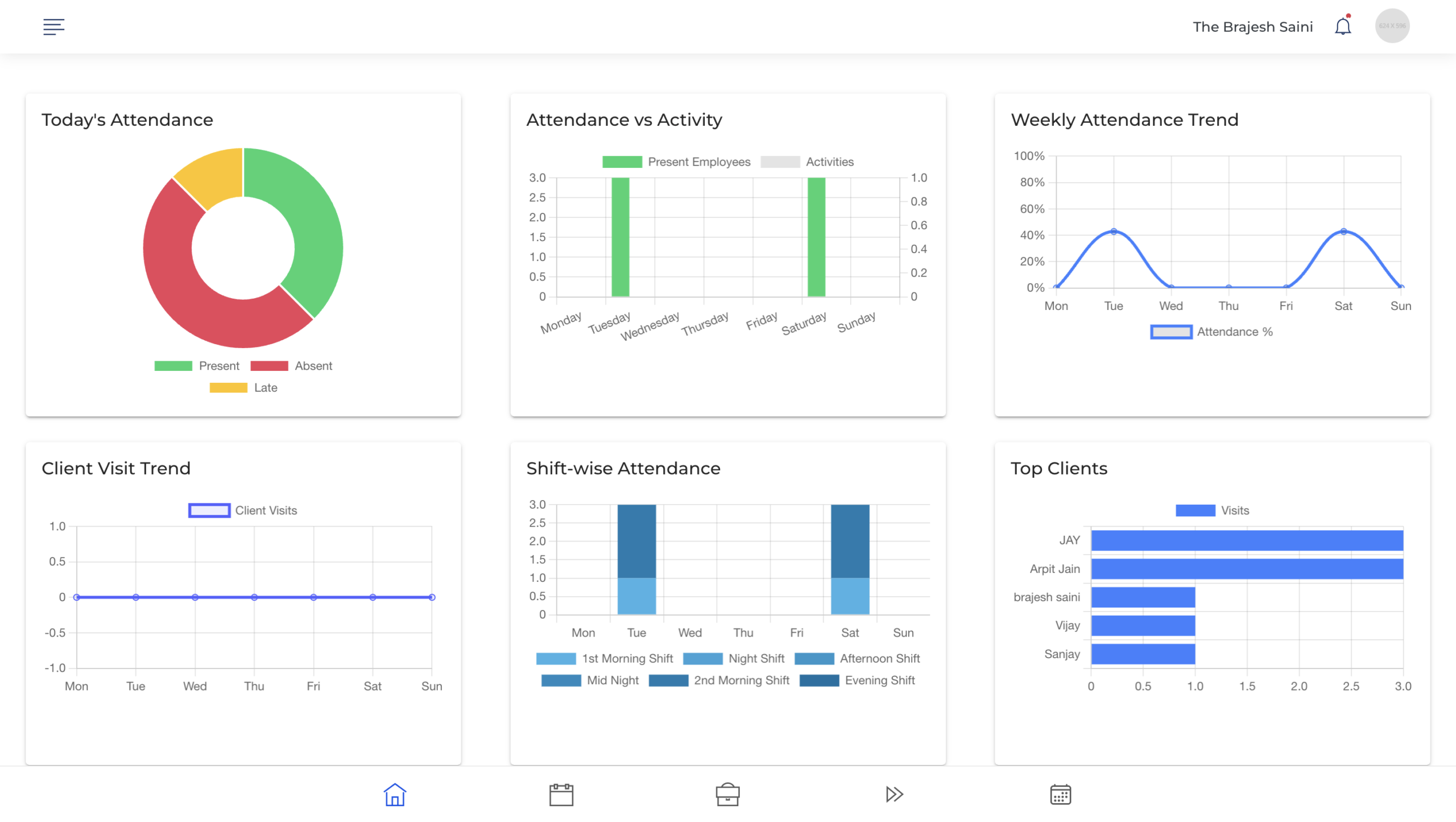Screen dimensions: 1456x822
Task: Open the dotted calendar grid icon
Action: 1060,794
